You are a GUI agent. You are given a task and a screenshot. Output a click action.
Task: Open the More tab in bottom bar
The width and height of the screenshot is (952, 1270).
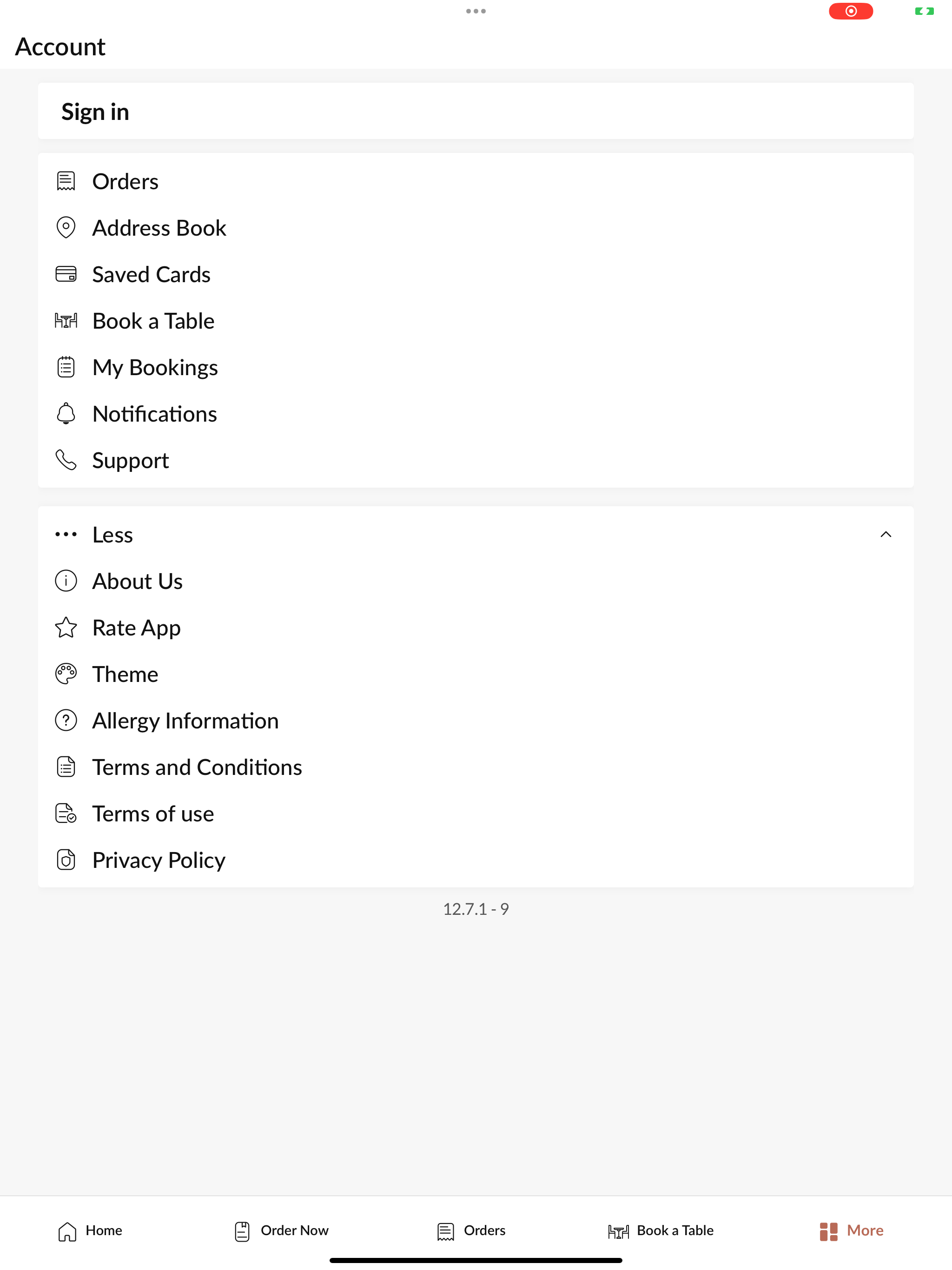(852, 1231)
